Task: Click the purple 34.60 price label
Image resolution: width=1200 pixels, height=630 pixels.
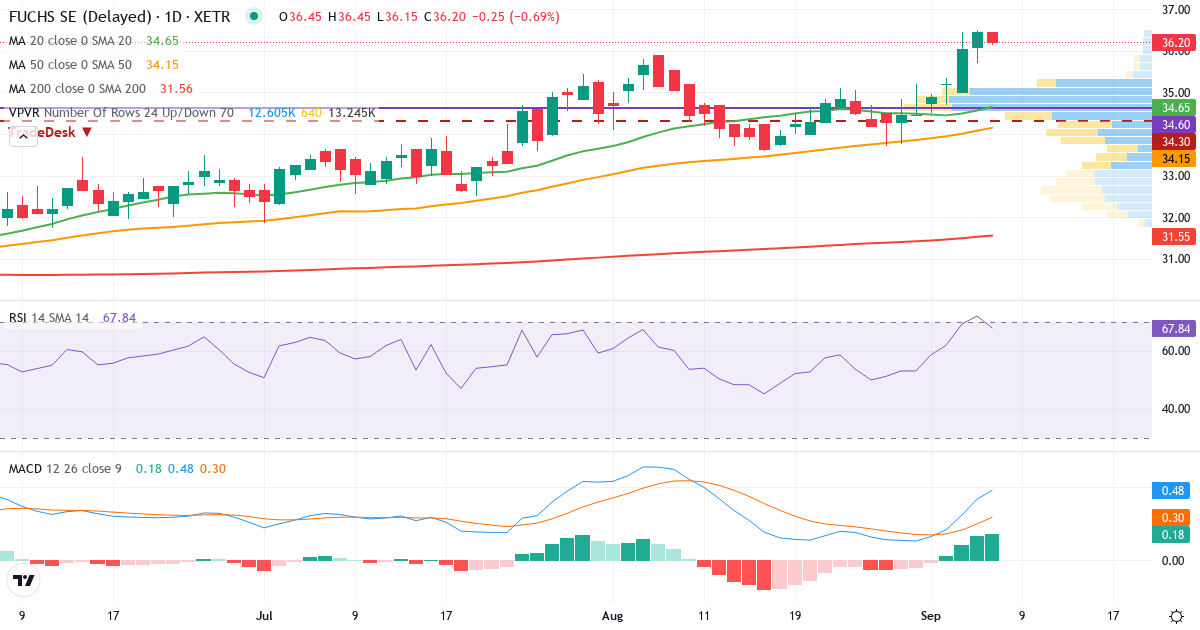Action: (x=1172, y=124)
